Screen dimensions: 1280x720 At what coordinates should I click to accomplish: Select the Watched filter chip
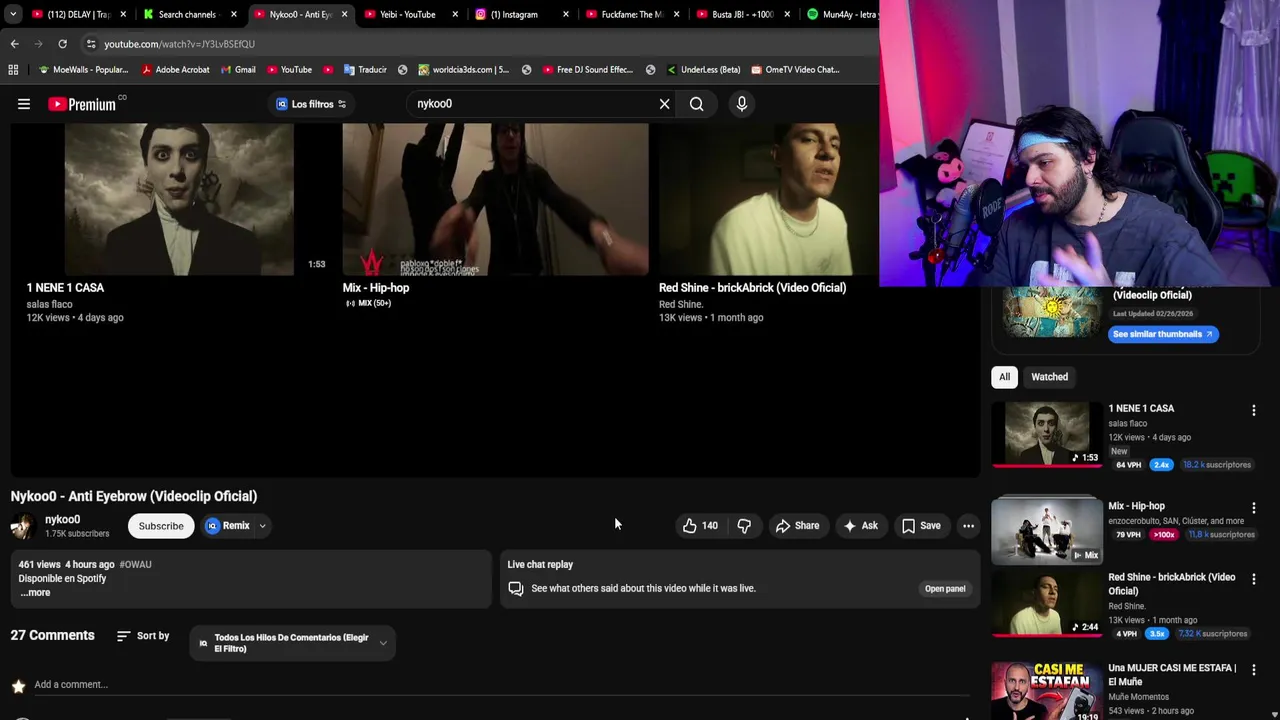click(1049, 377)
